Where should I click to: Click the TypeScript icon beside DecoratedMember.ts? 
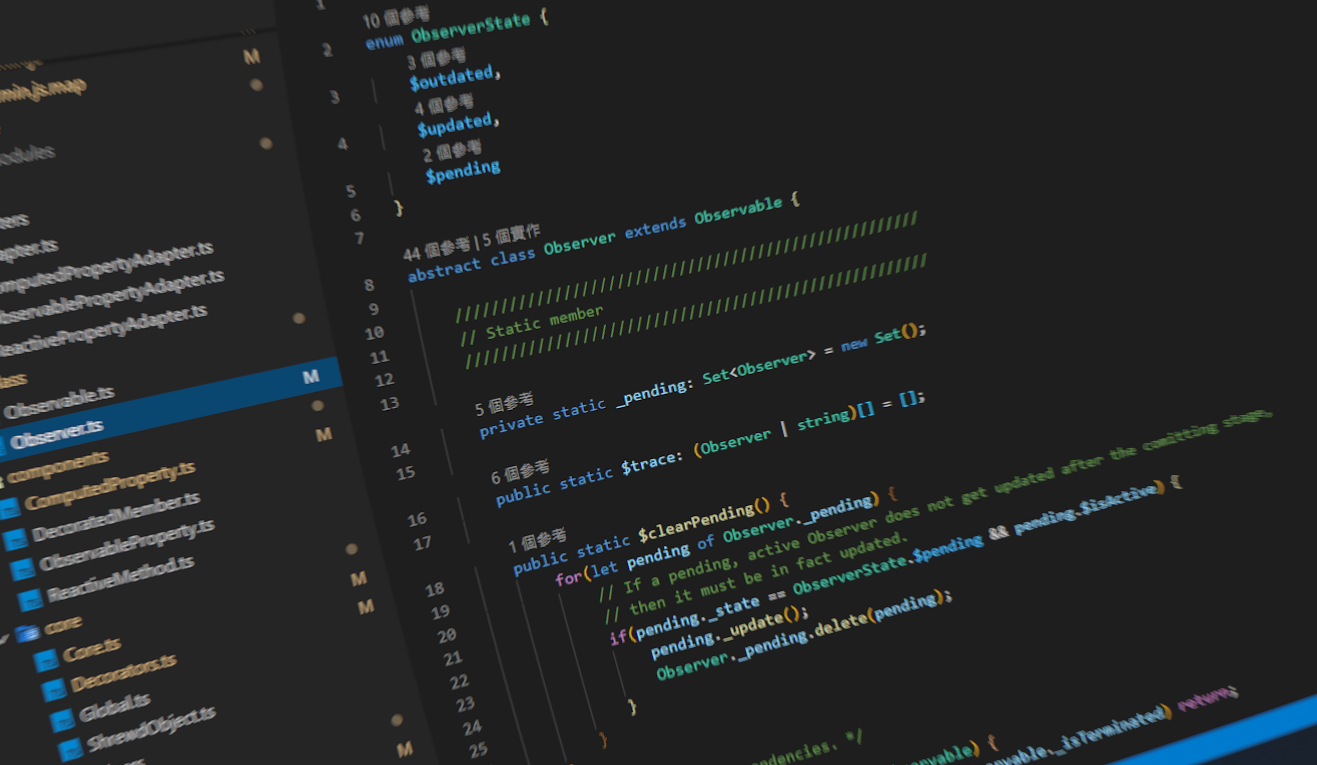[x=15, y=540]
